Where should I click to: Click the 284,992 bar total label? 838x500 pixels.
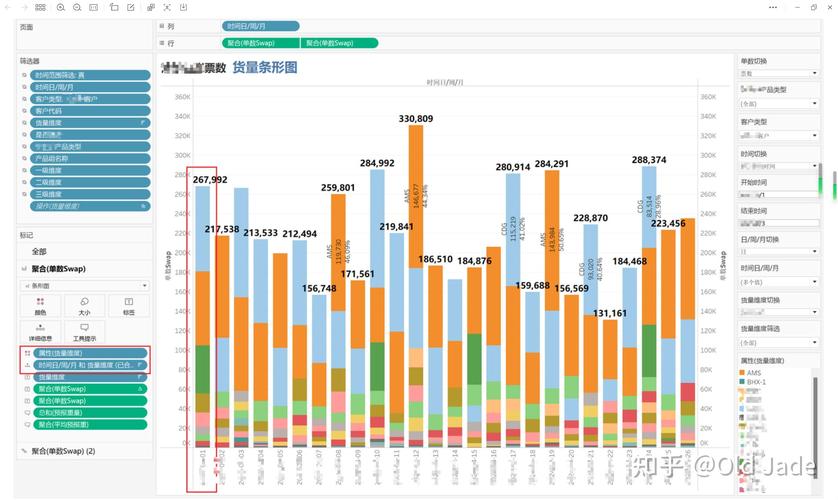coord(377,163)
